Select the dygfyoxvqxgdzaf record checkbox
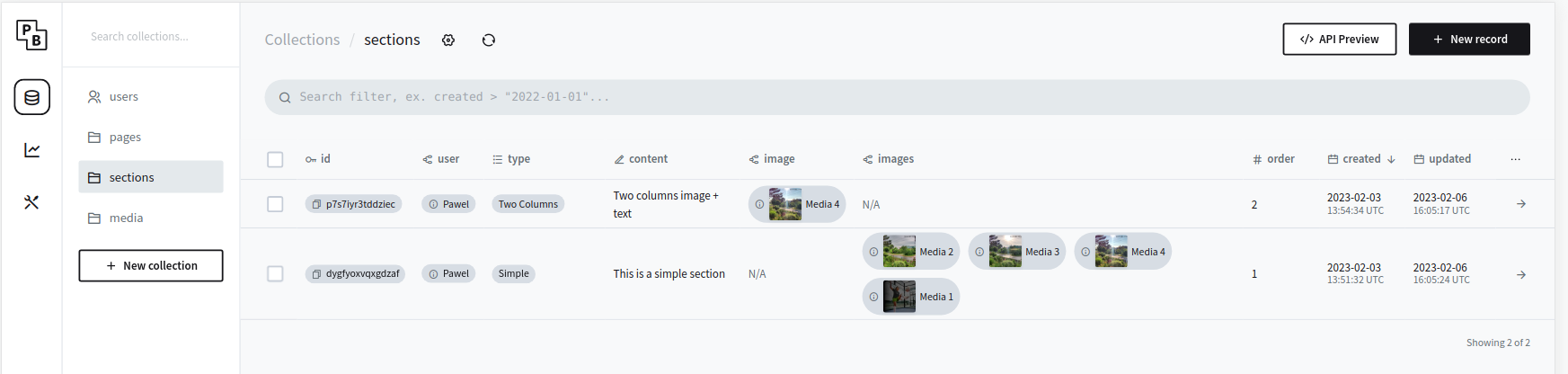 click(x=275, y=273)
